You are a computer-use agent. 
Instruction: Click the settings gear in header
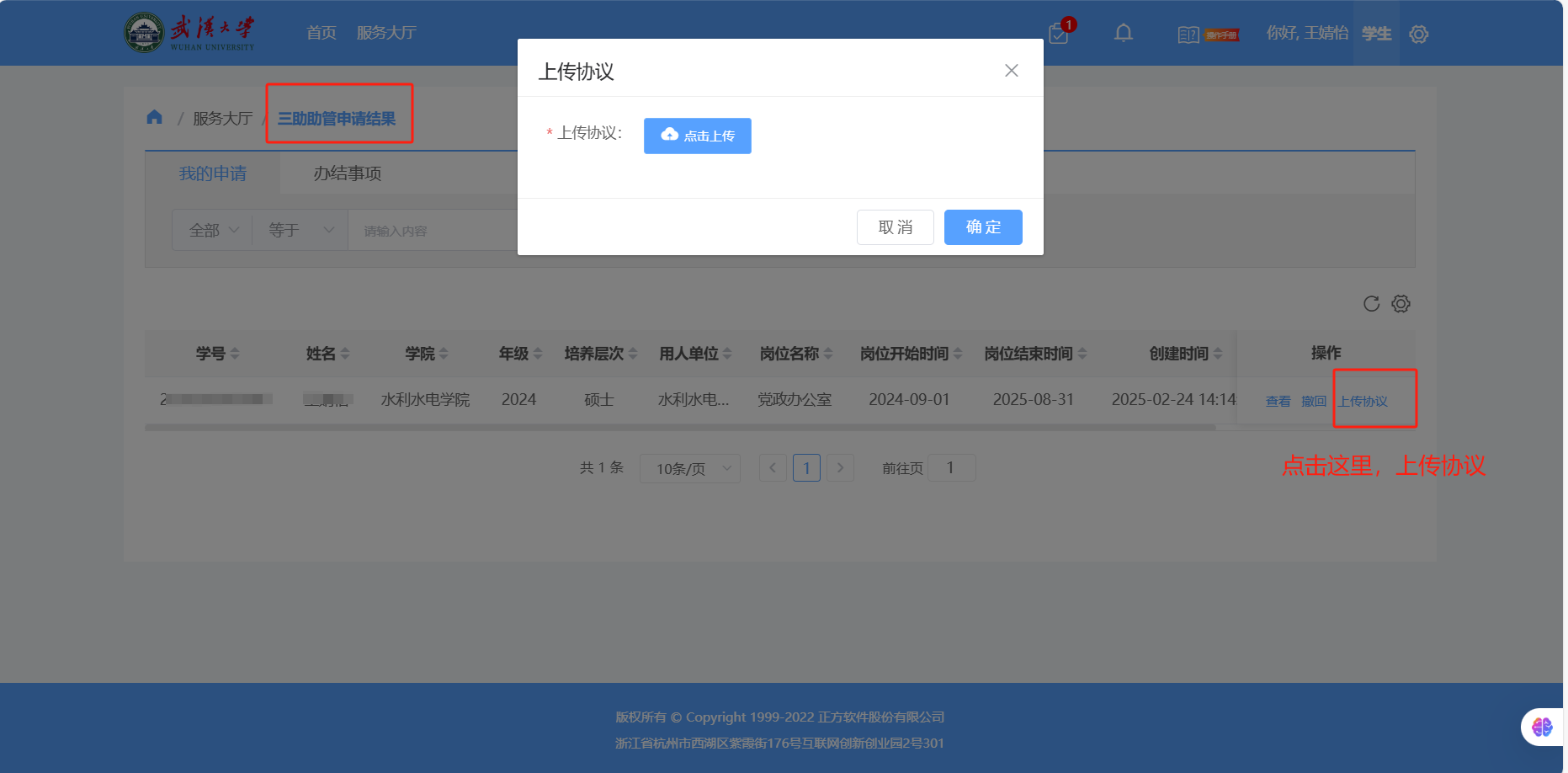(1418, 35)
